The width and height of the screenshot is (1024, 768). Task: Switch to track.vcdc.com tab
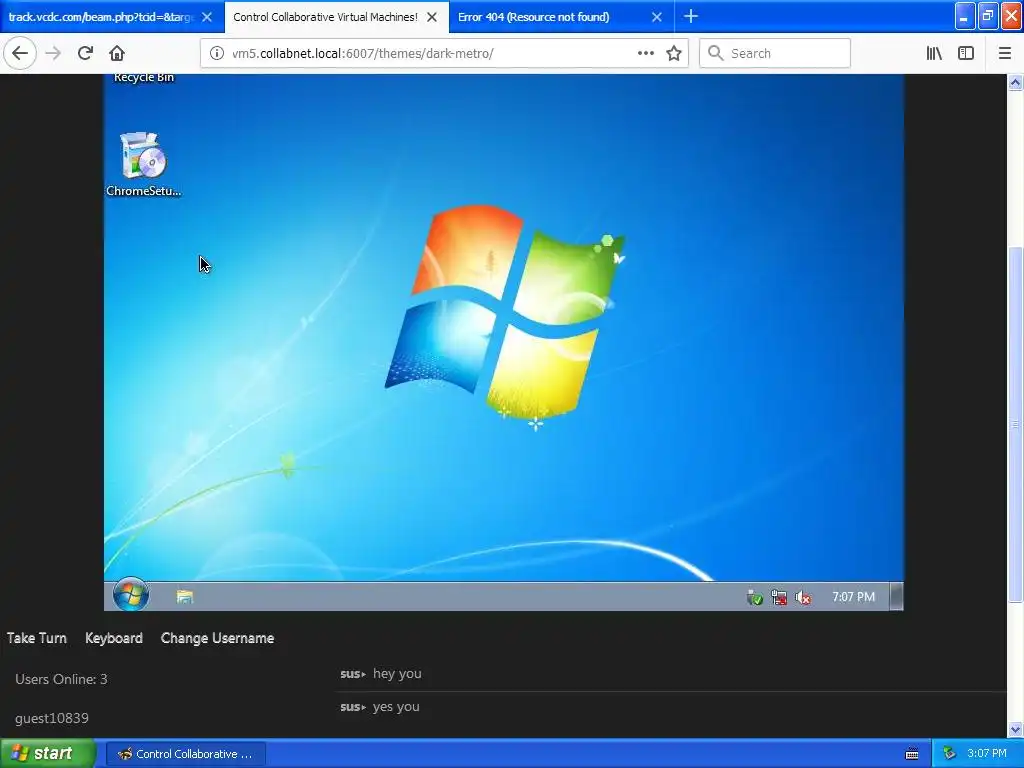[x=101, y=17]
